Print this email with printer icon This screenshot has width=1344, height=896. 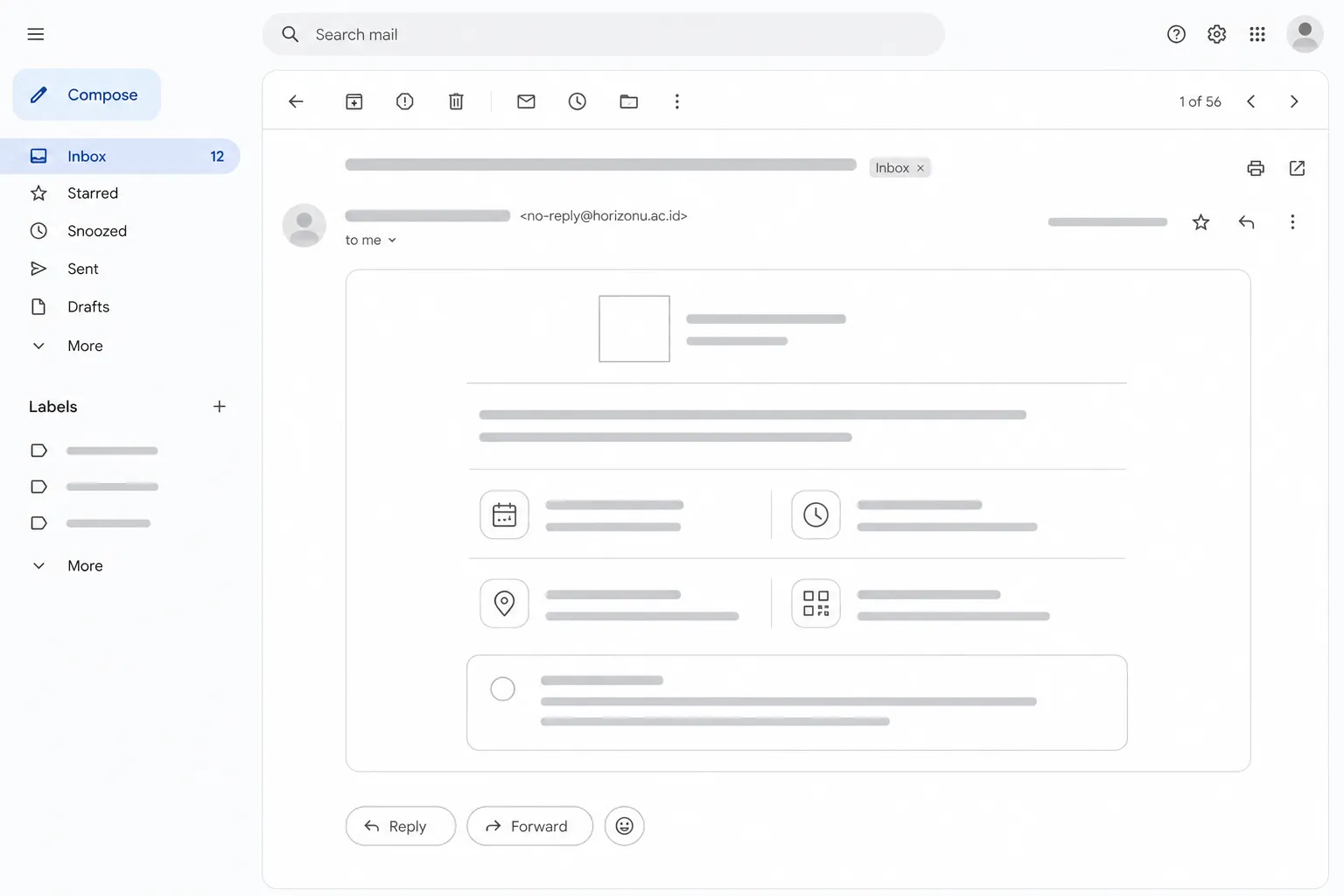point(1256,168)
